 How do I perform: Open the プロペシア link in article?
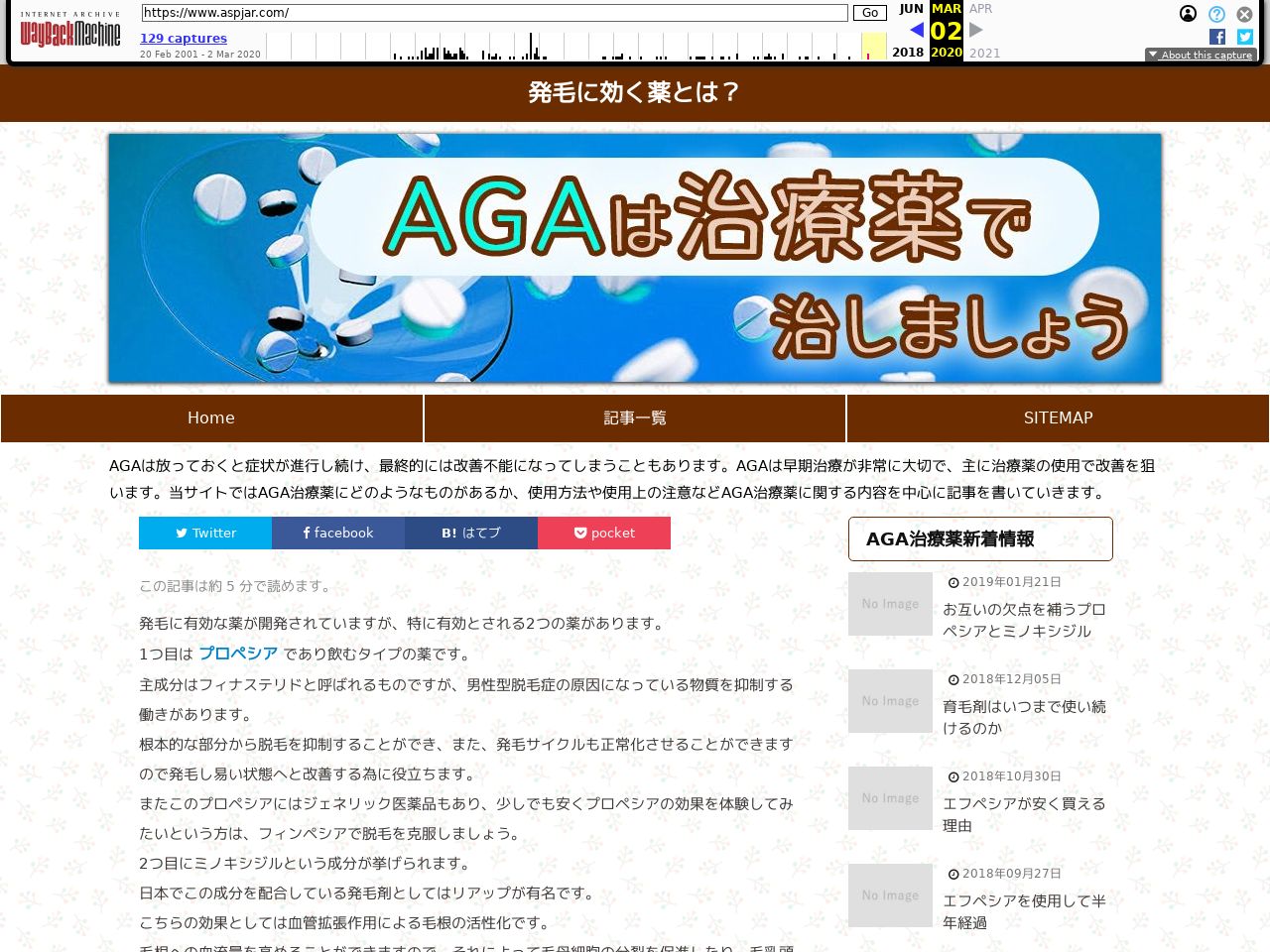click(x=238, y=654)
